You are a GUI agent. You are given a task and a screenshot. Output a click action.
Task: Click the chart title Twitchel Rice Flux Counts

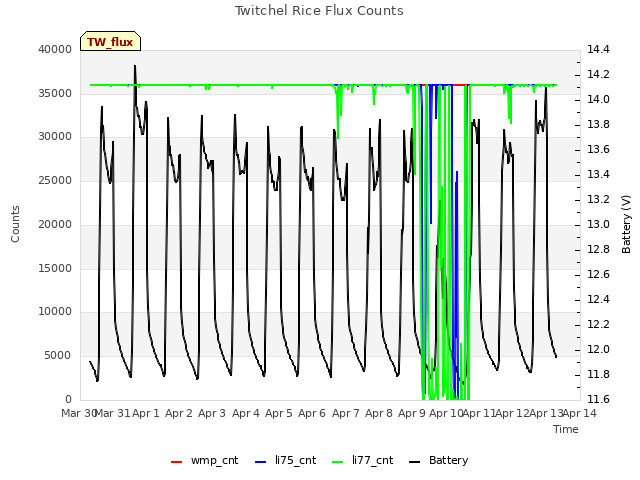point(319,11)
